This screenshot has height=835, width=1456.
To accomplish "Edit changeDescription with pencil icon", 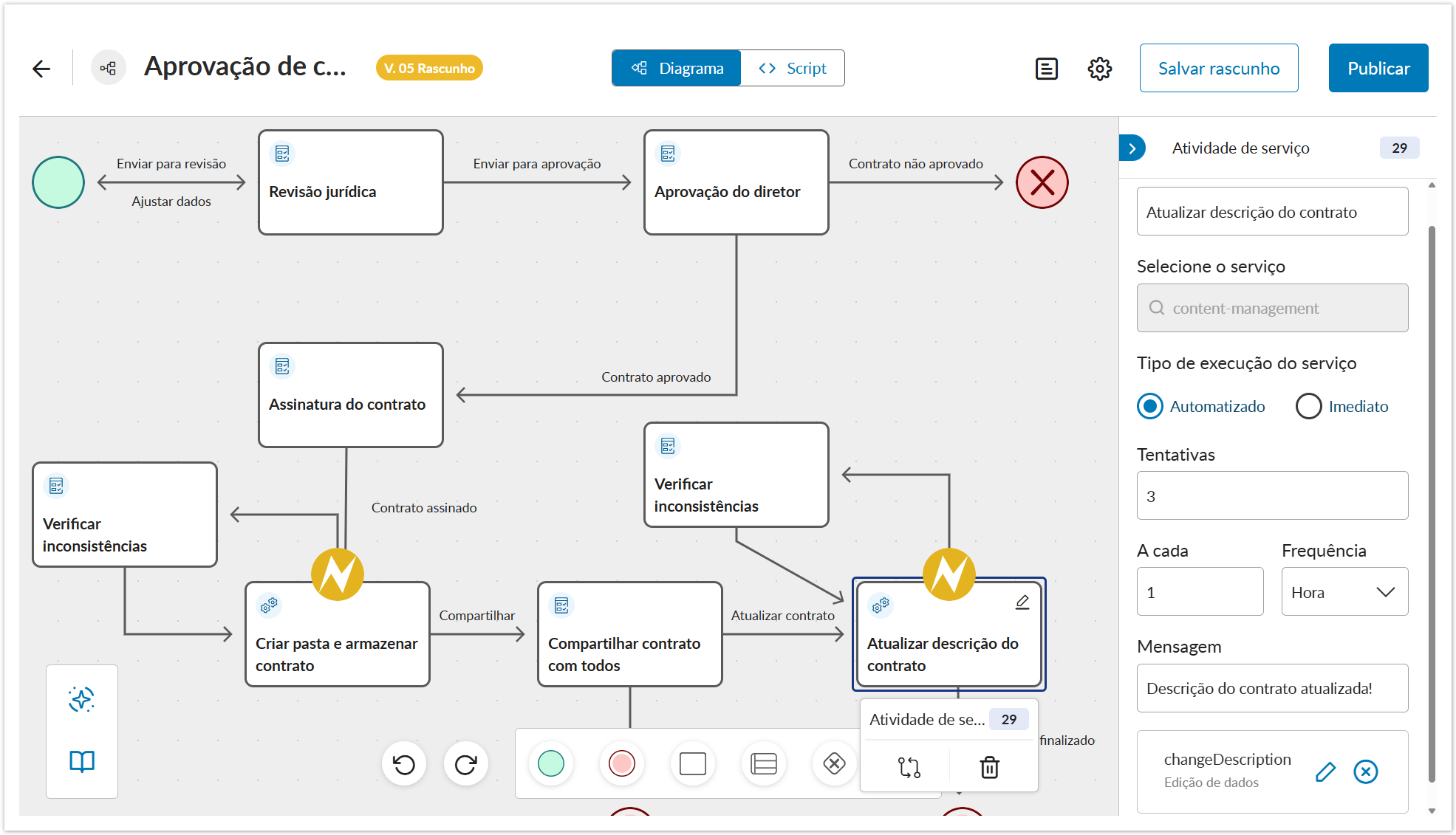I will (1325, 772).
